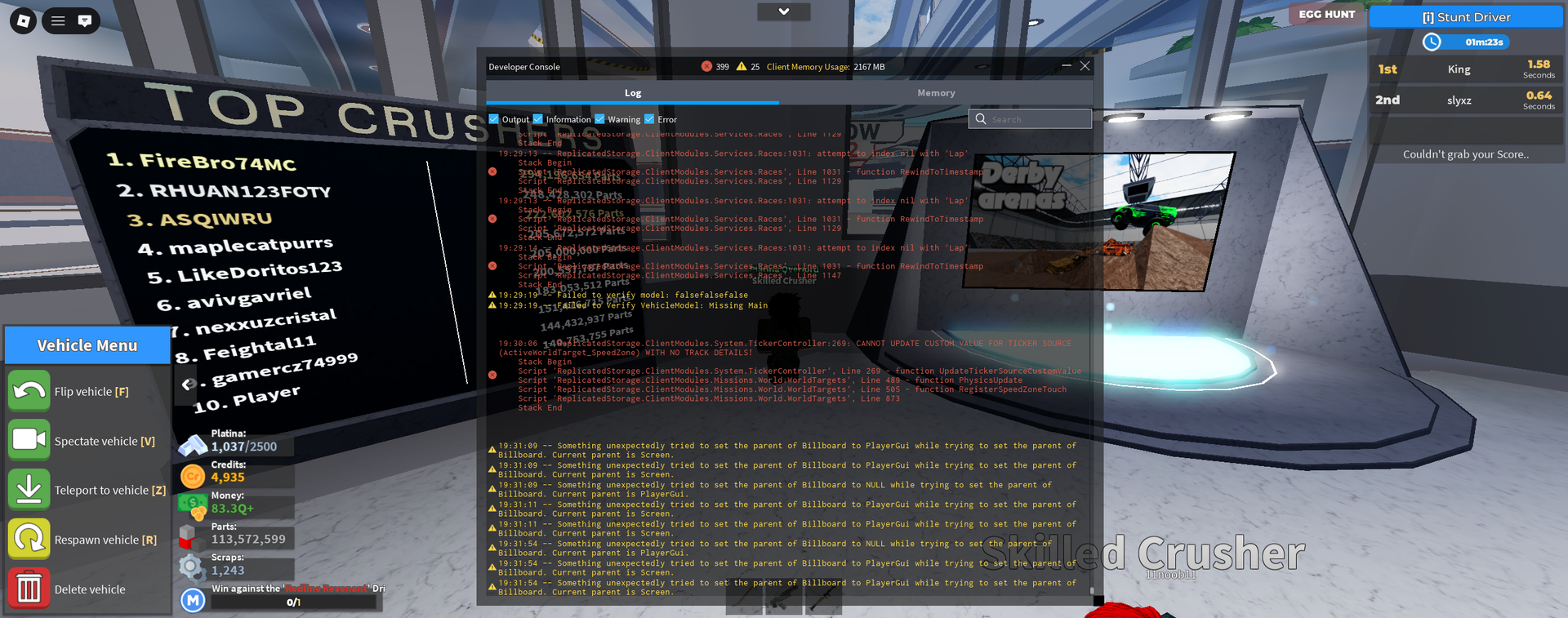The height and width of the screenshot is (618, 1568).
Task: Open the EGG HUNT button
Action: click(1326, 15)
